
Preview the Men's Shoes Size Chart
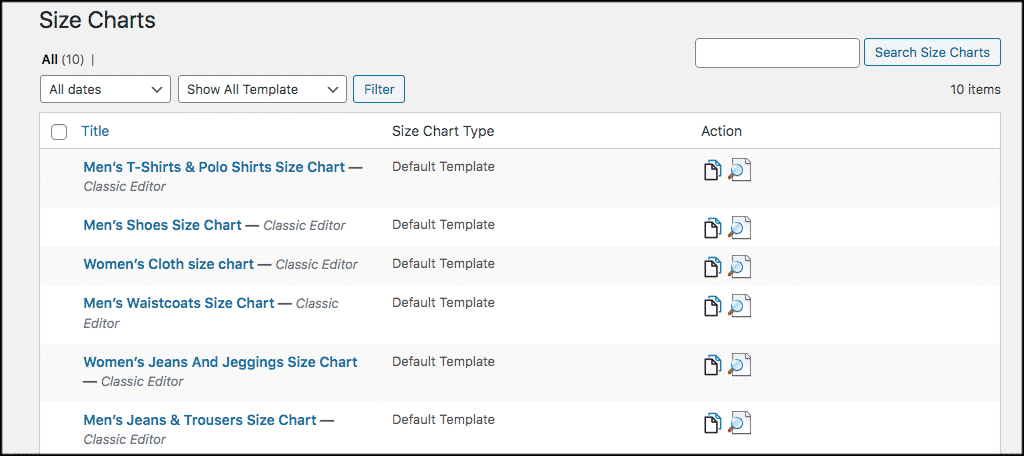739,228
